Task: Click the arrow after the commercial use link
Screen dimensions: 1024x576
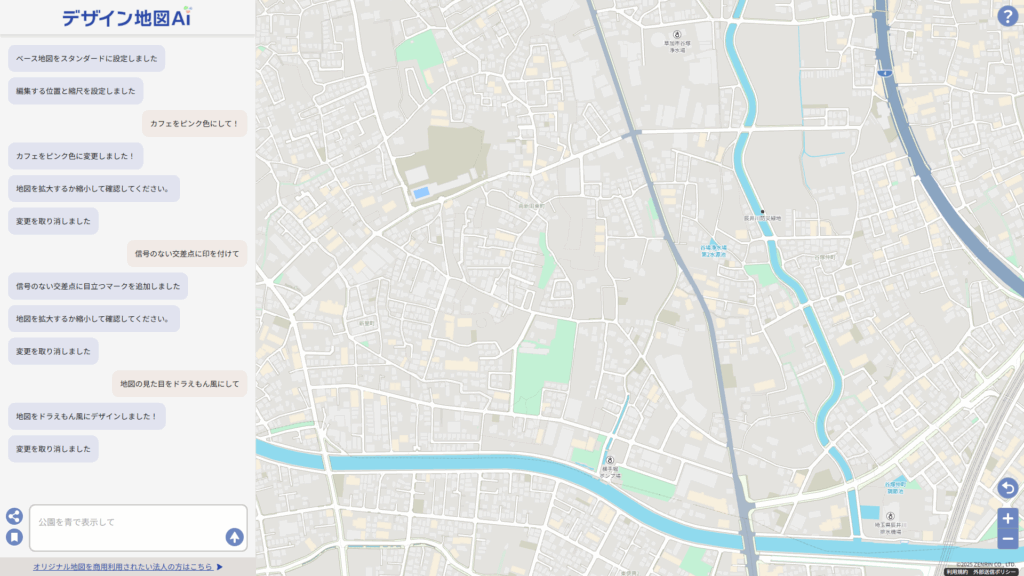Action: tap(219, 567)
